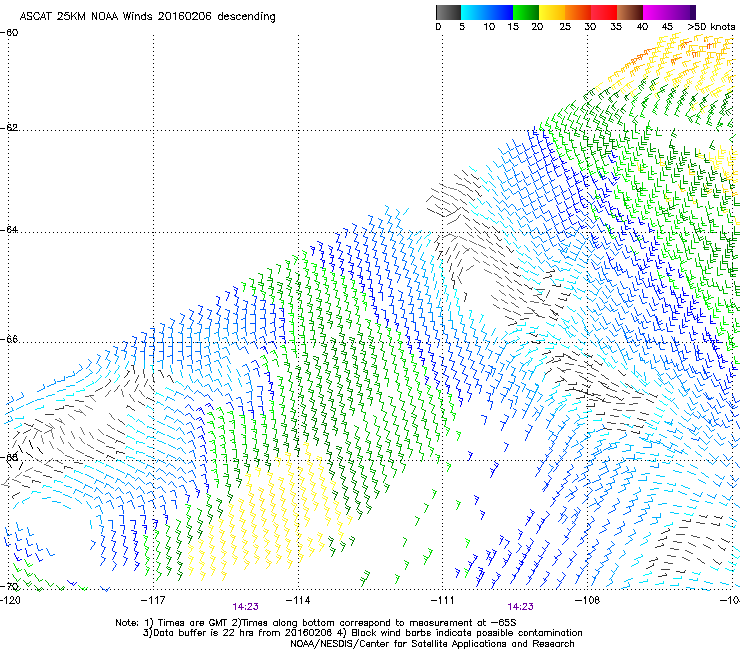
Task: Click the right purple '14:23' time stamp
Action: 521,607
